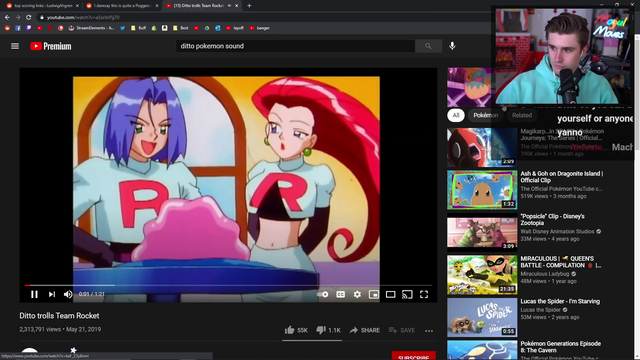Visit Miraculous Ladybug channel name
Image resolution: width=640 pixels, height=360 pixels.
[544, 274]
